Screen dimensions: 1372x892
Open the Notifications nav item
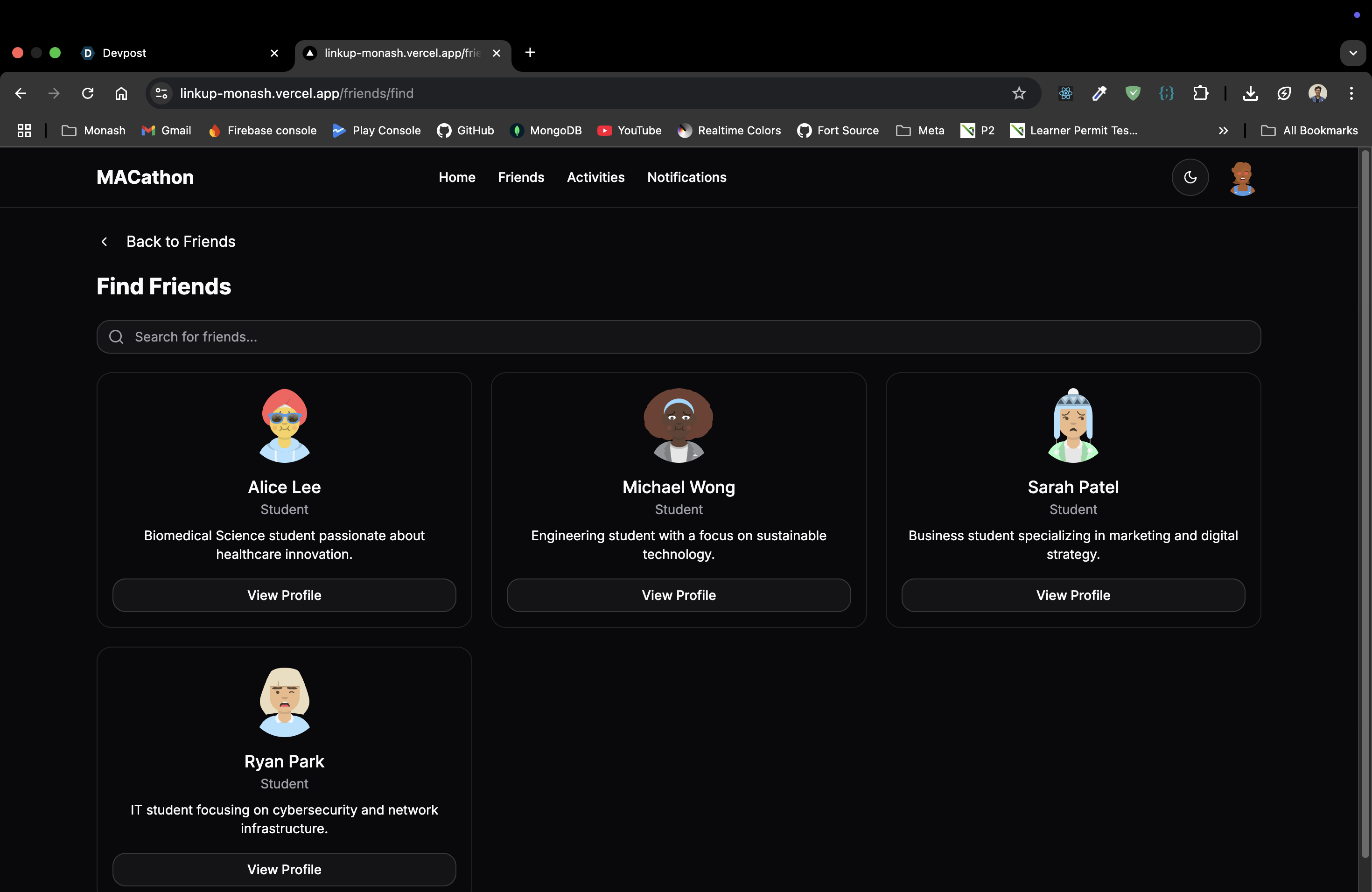tap(686, 177)
